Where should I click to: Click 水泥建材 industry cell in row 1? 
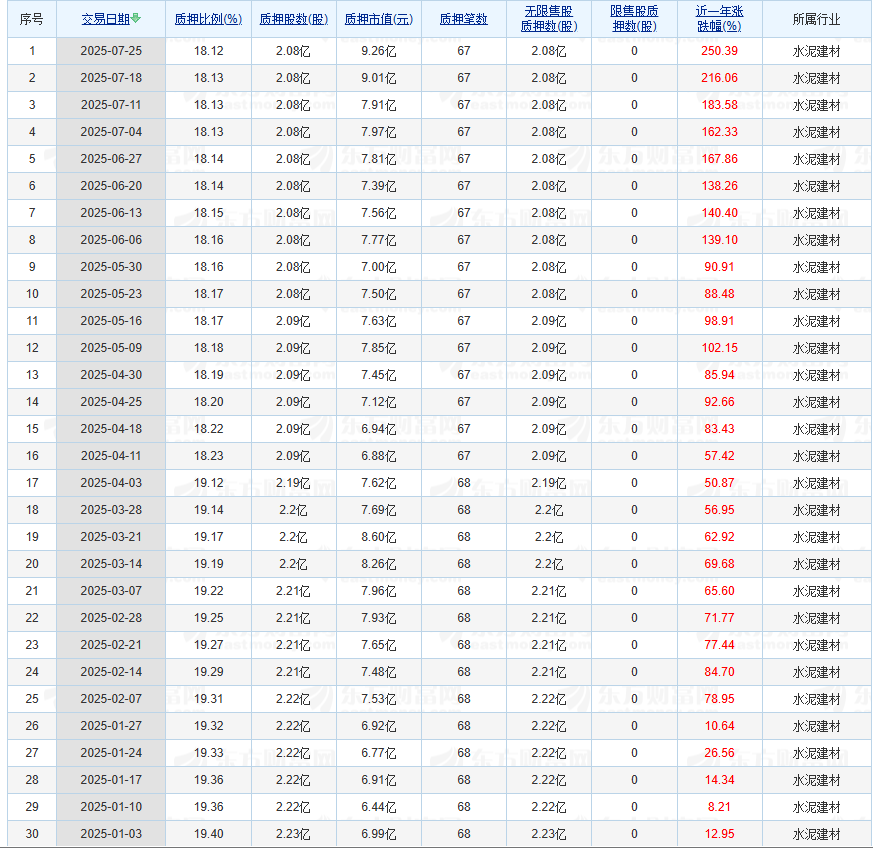pyautogui.click(x=816, y=51)
